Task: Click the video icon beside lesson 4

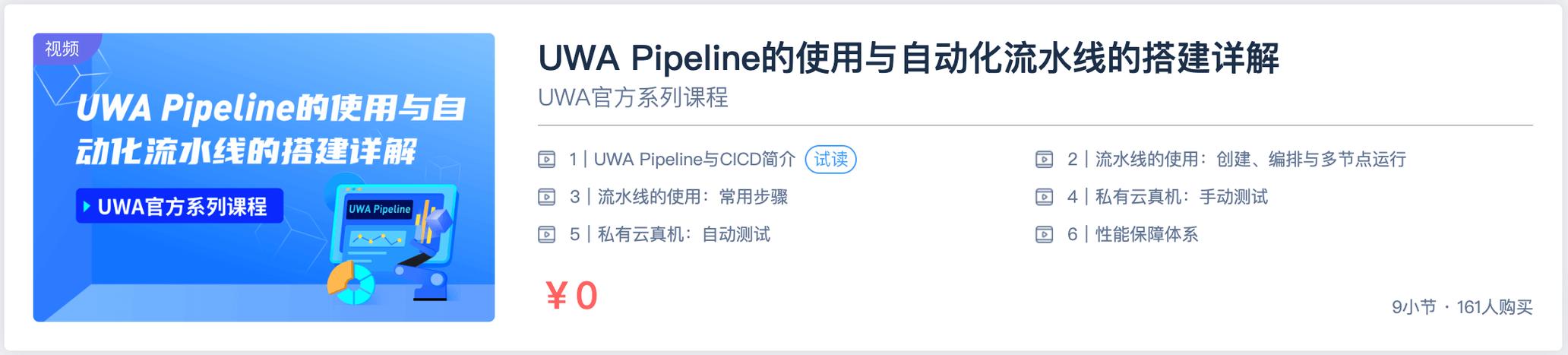Action: pyautogui.click(x=1044, y=198)
